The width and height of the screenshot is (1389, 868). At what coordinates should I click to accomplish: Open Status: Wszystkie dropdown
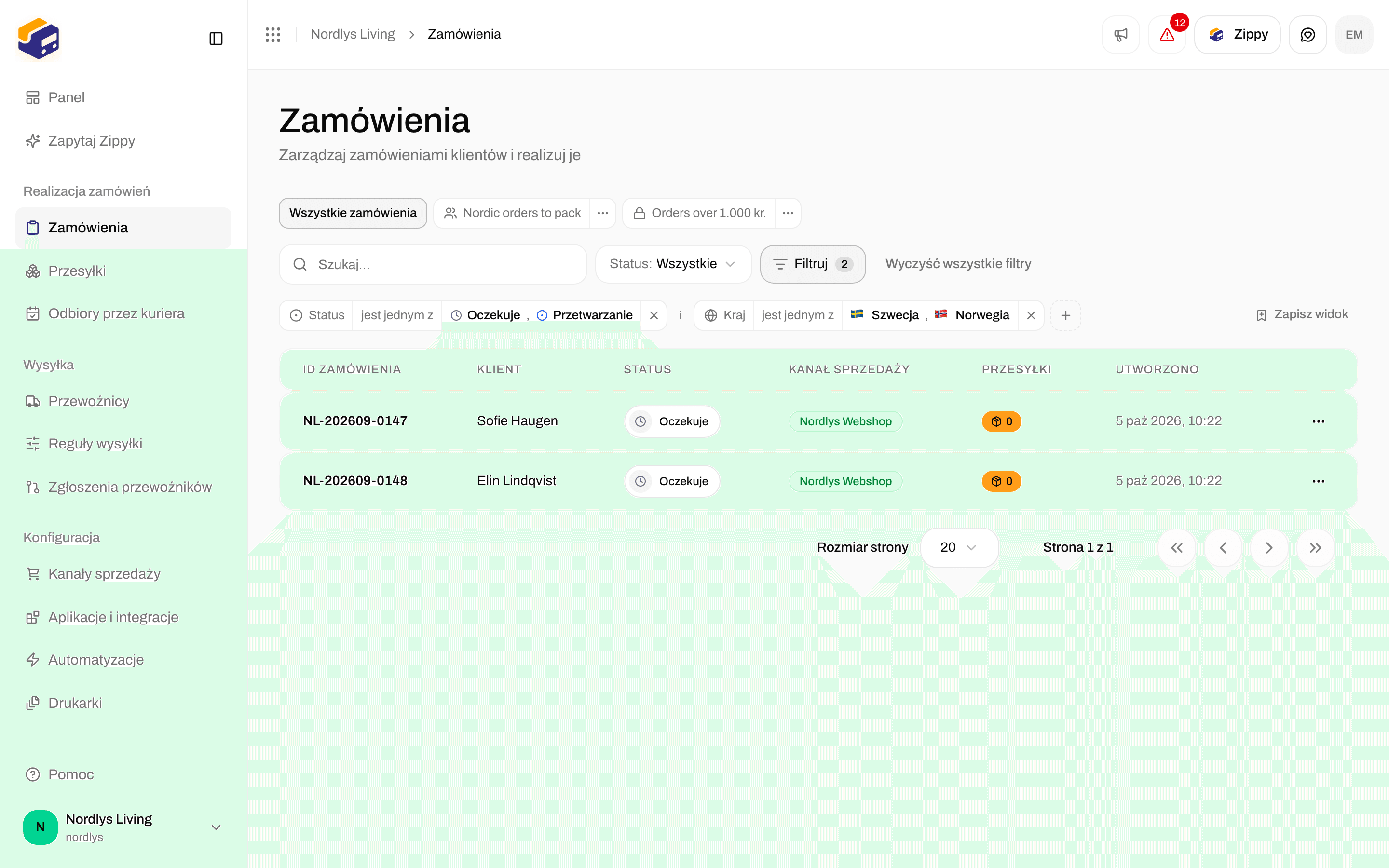point(673,264)
